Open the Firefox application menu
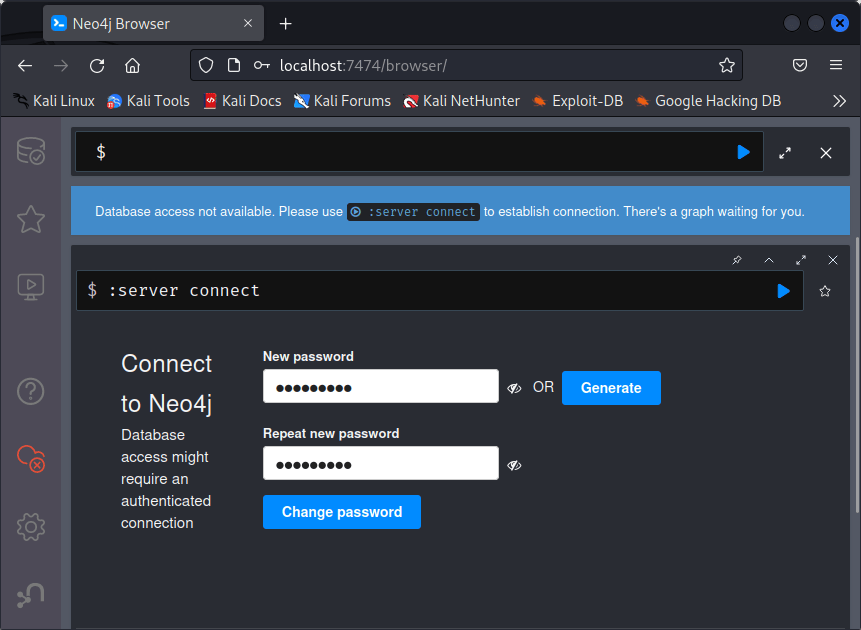 pos(835,64)
